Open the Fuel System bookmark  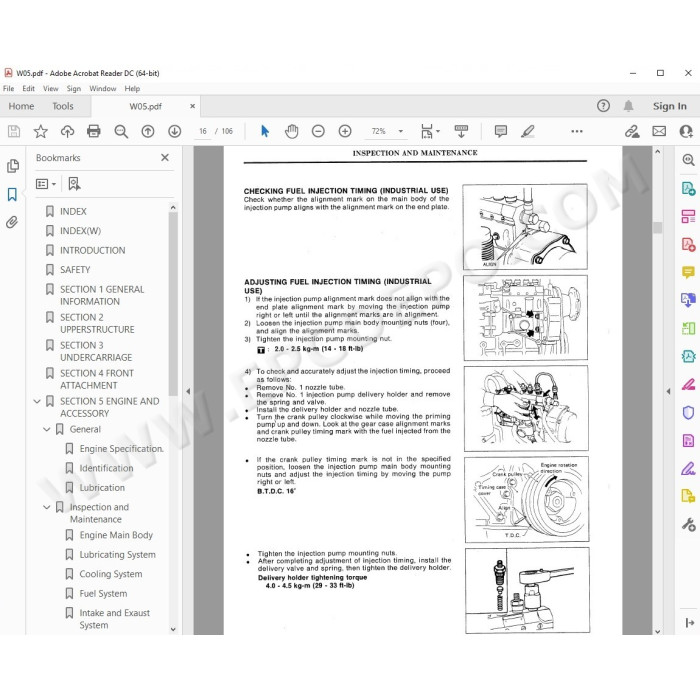[103, 593]
